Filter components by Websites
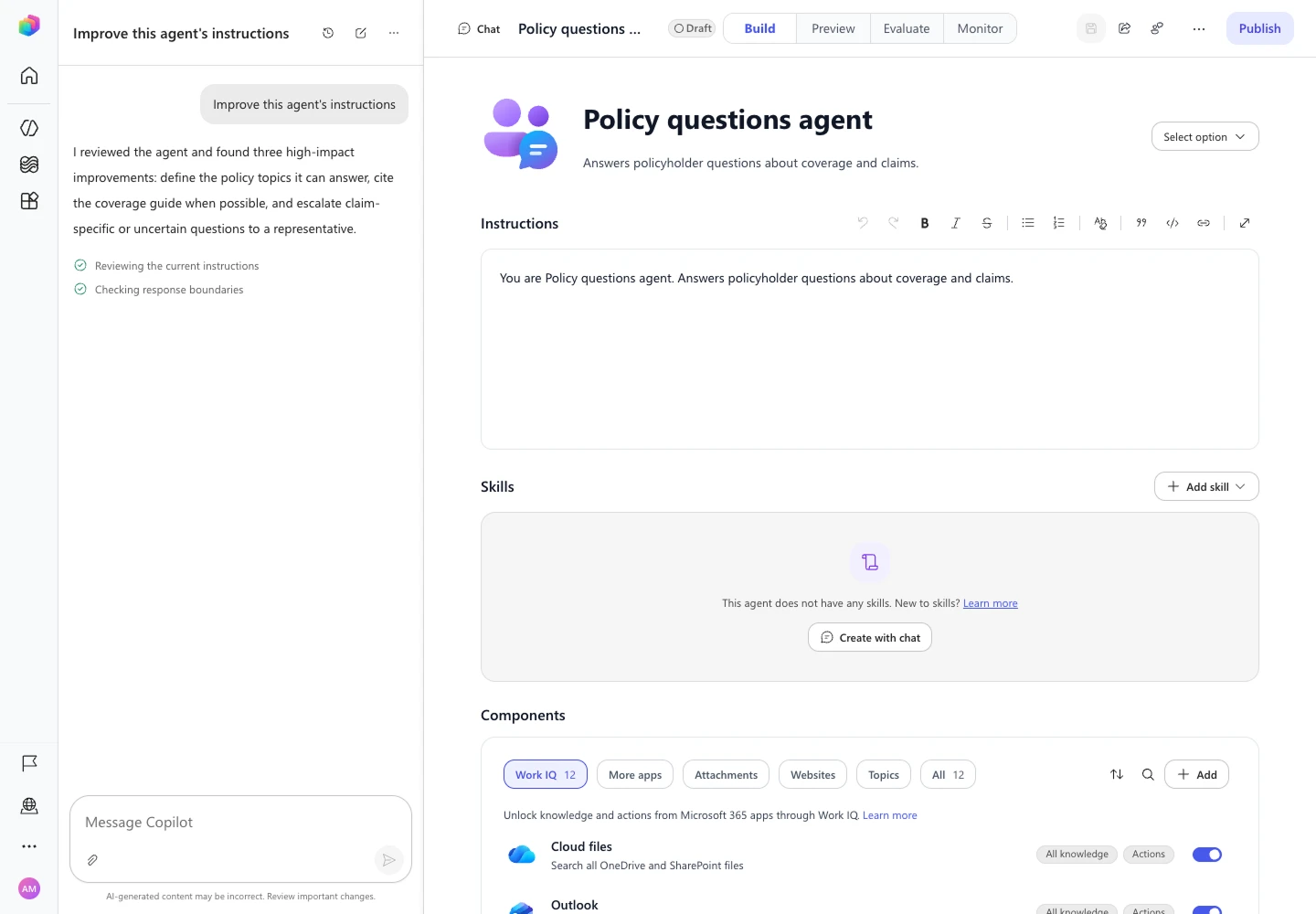This screenshot has height=914, width=1316. [x=812, y=774]
